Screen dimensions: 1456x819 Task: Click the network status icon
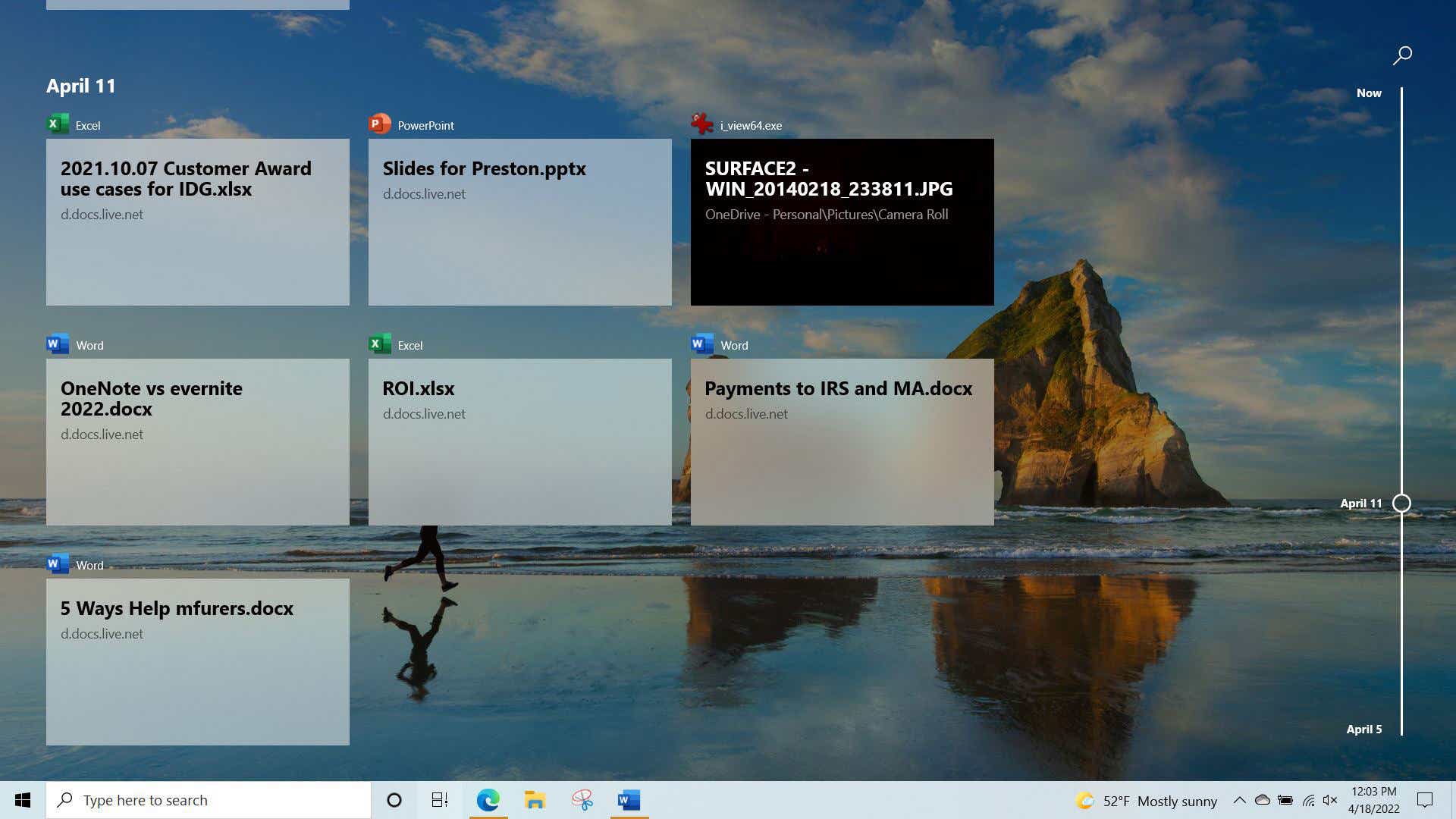(1309, 800)
